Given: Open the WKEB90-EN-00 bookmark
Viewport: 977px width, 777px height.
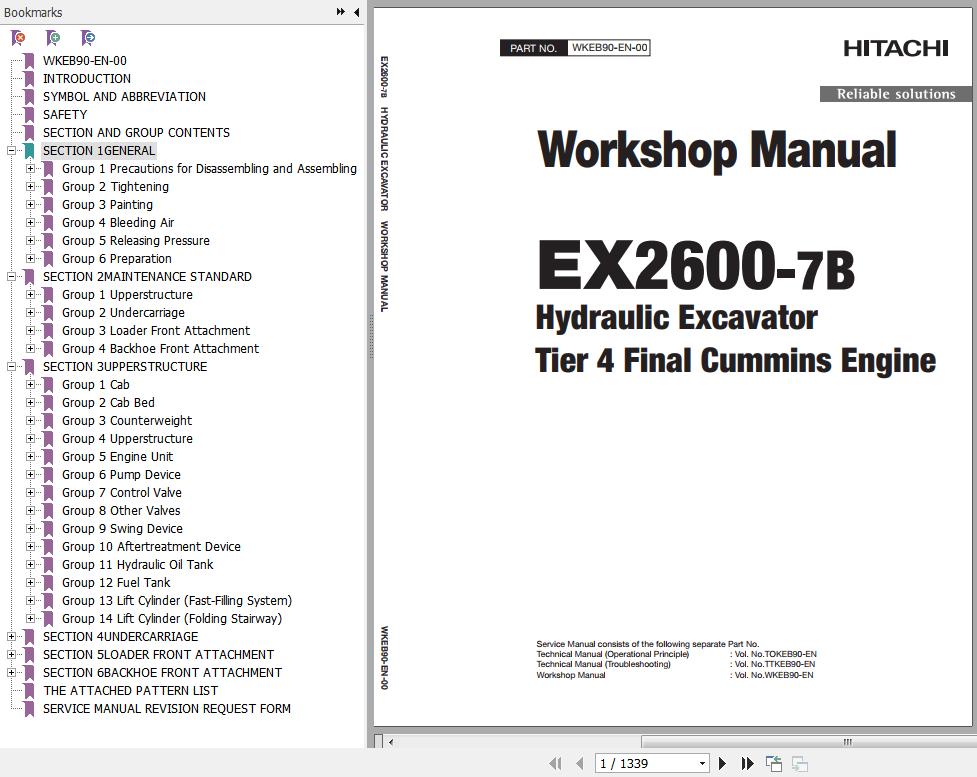Looking at the screenshot, I should (85, 61).
